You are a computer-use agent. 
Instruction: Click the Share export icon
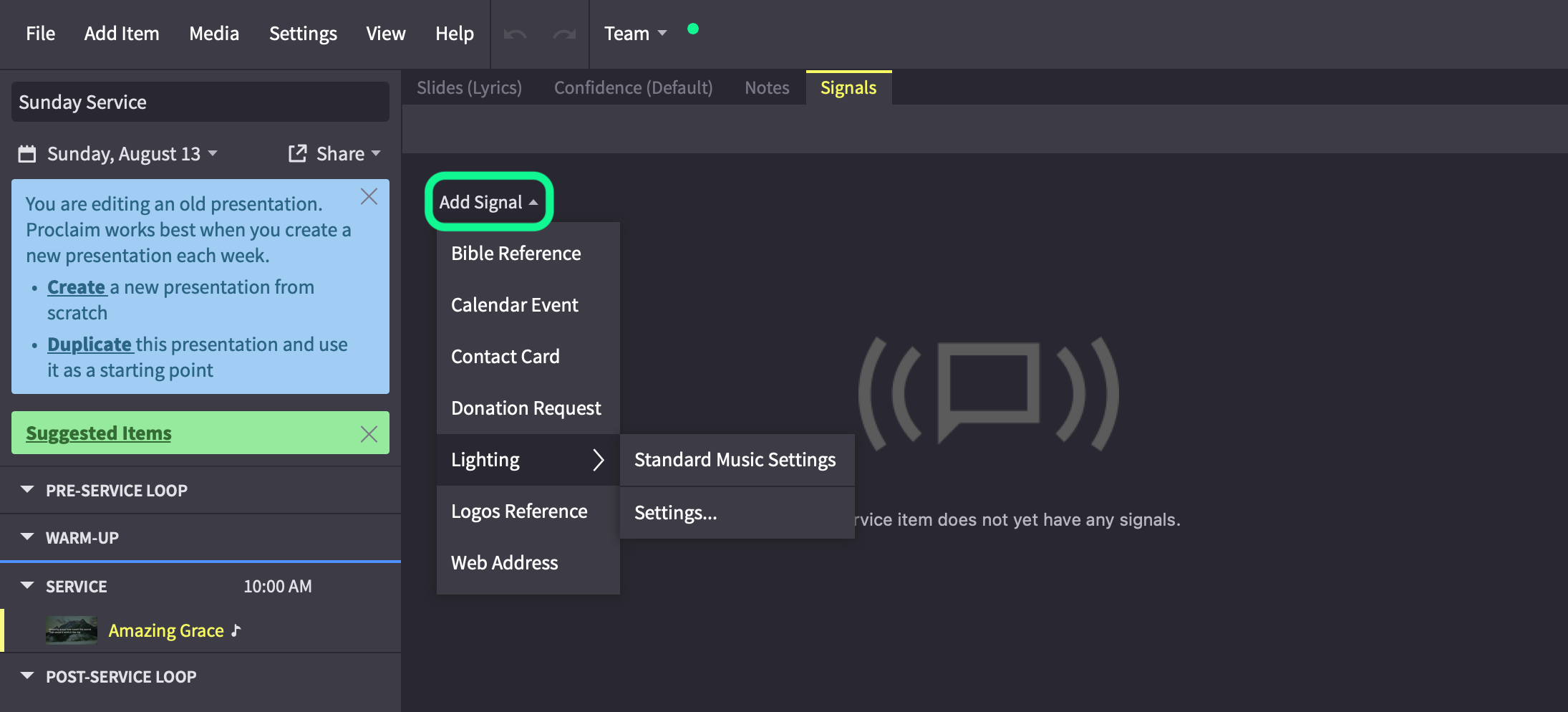(x=297, y=153)
